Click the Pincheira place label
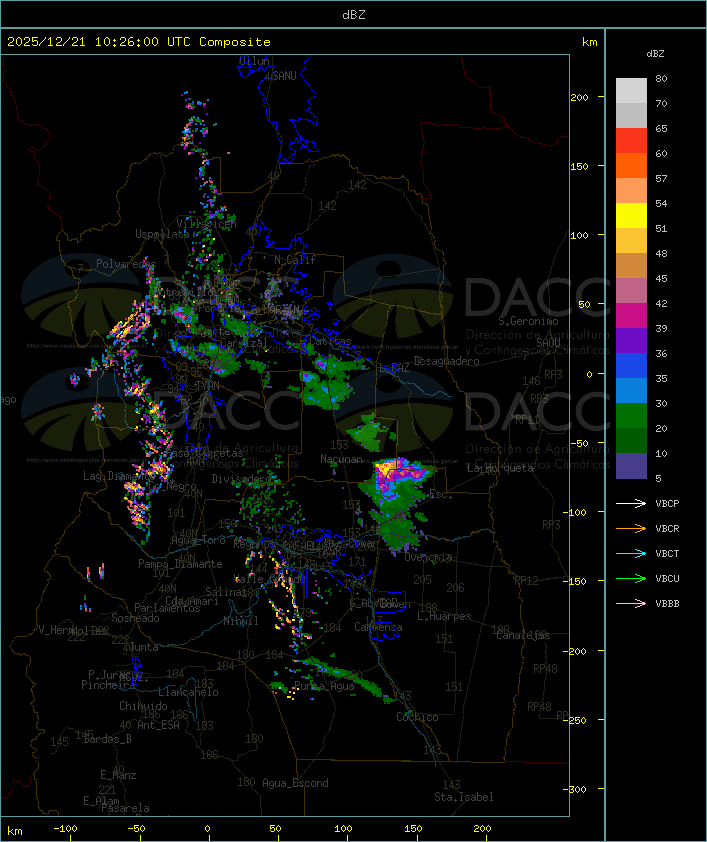This screenshot has height=842, width=707. tap(108, 685)
